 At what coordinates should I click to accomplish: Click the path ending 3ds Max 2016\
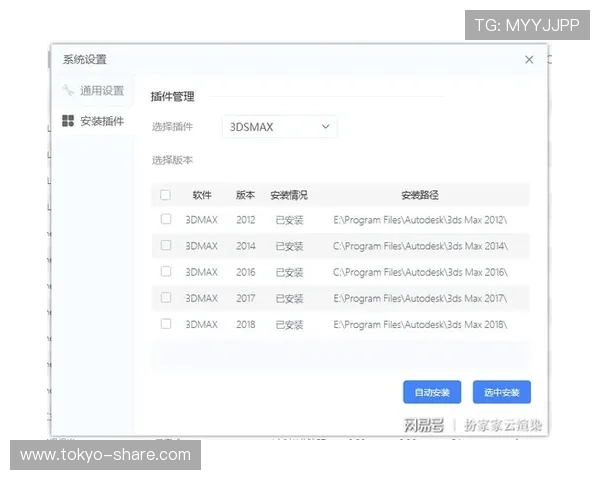[x=420, y=273]
